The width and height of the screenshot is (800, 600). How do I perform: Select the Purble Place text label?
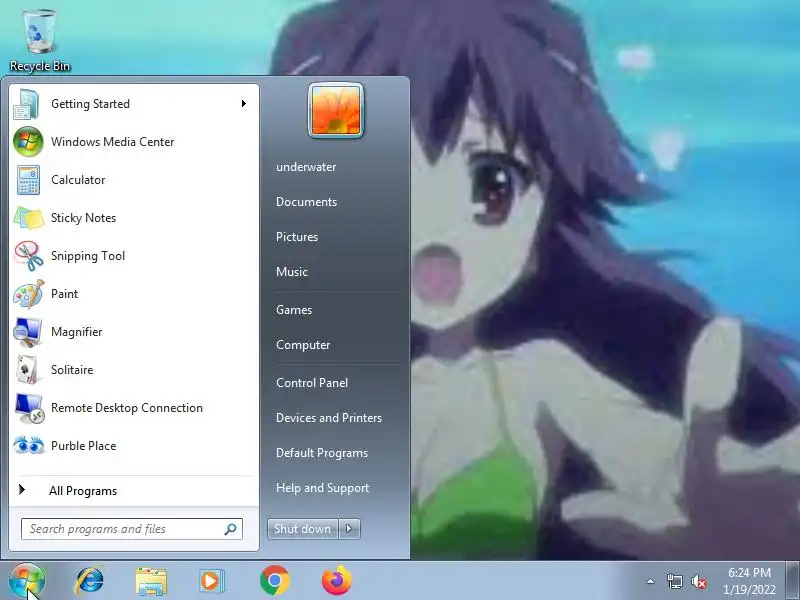point(84,446)
